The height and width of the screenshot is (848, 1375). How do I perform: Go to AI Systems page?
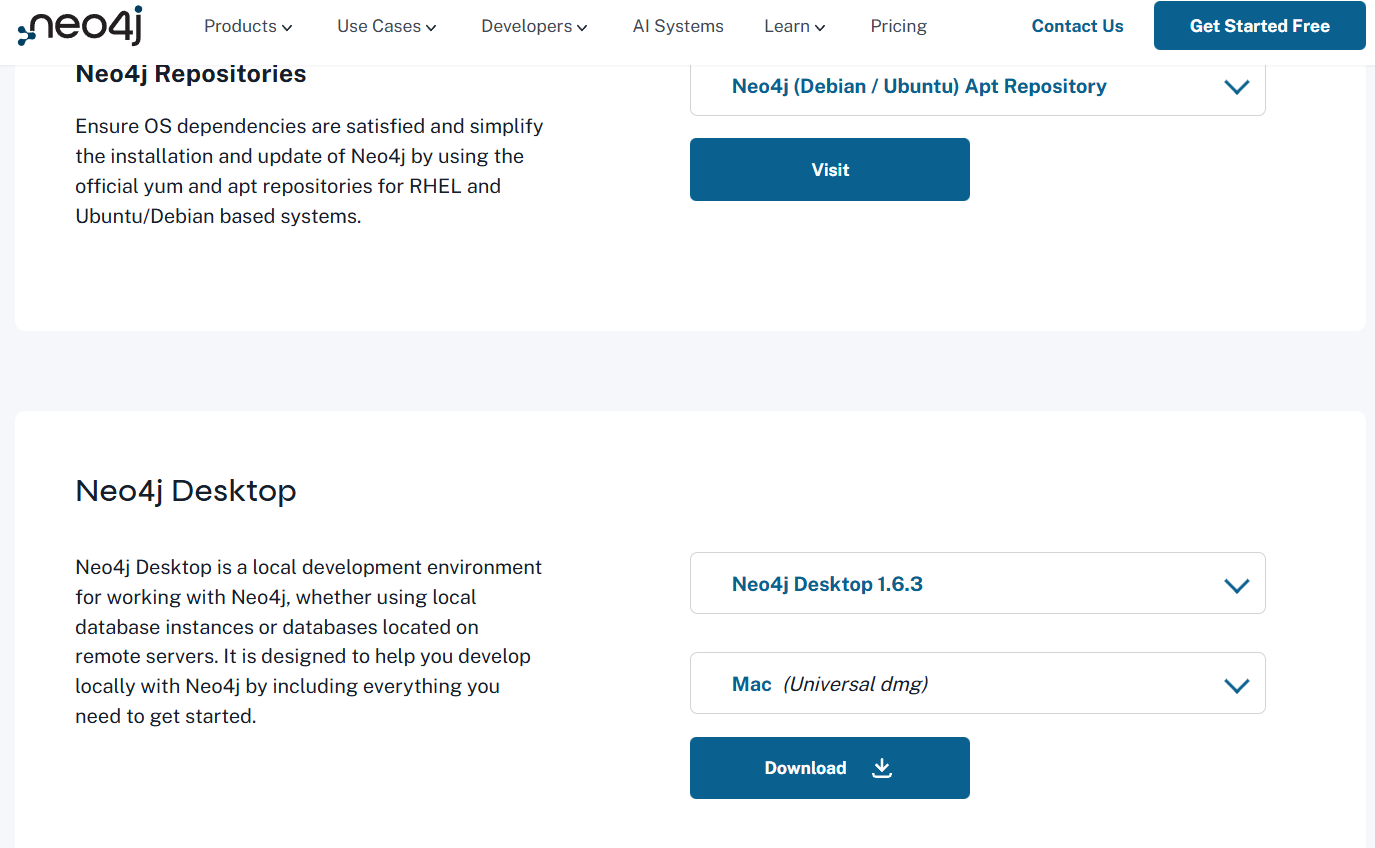coord(678,26)
